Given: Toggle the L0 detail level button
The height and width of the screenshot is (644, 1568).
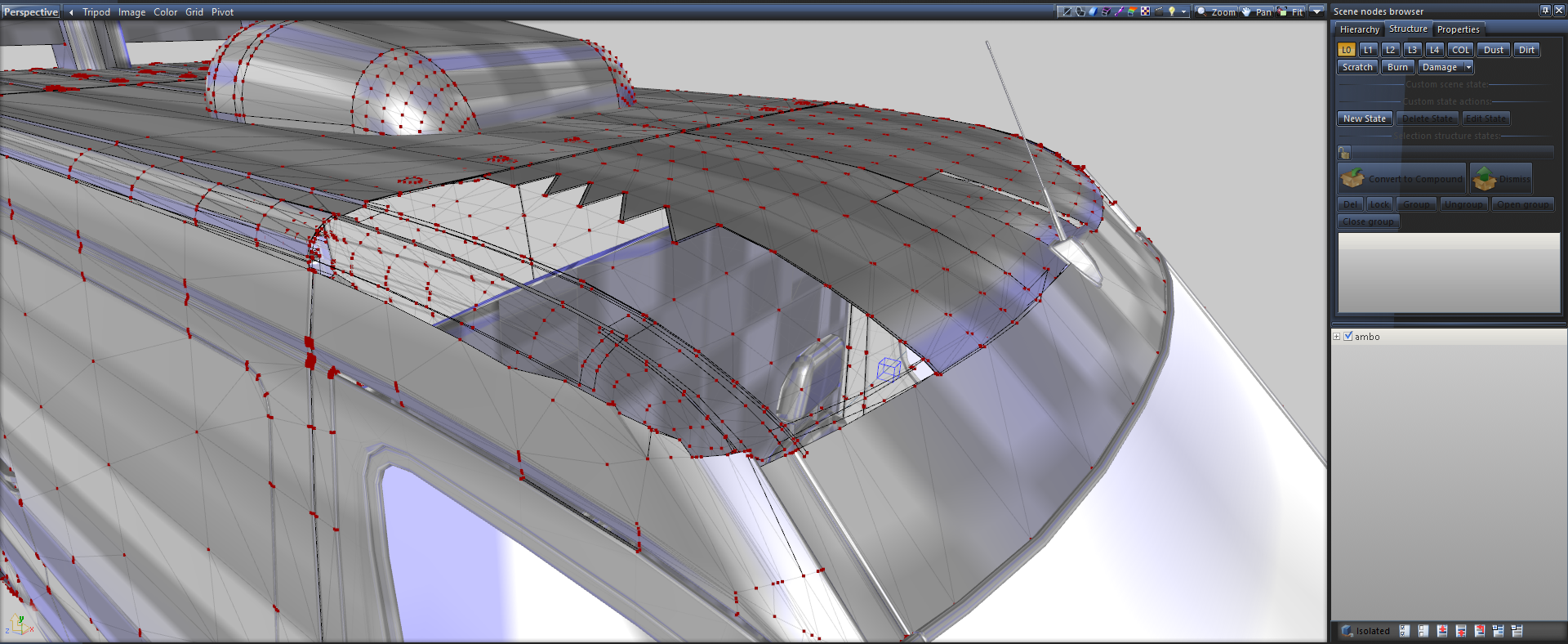Looking at the screenshot, I should [1346, 50].
